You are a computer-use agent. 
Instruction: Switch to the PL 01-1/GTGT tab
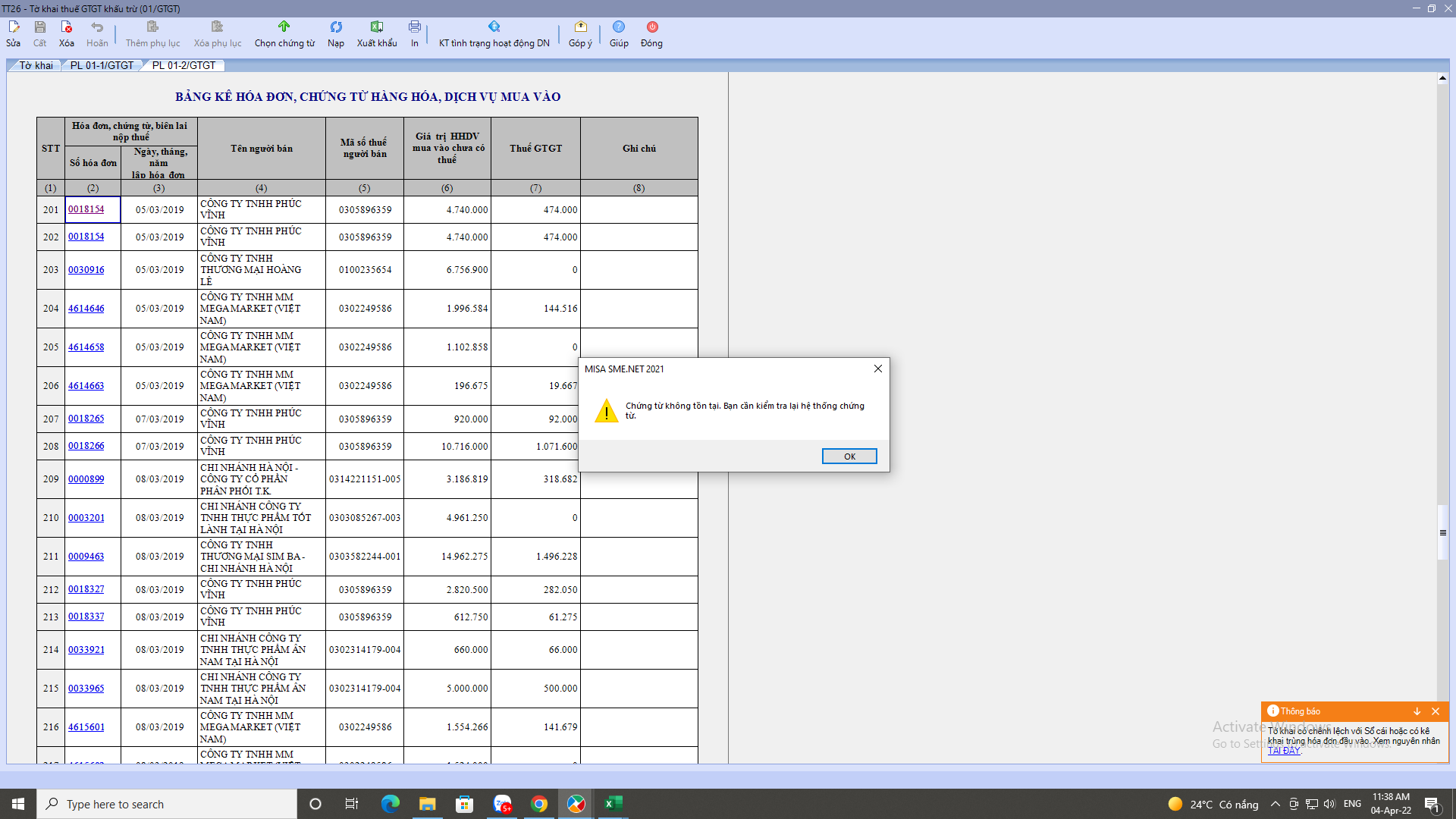click(x=102, y=65)
